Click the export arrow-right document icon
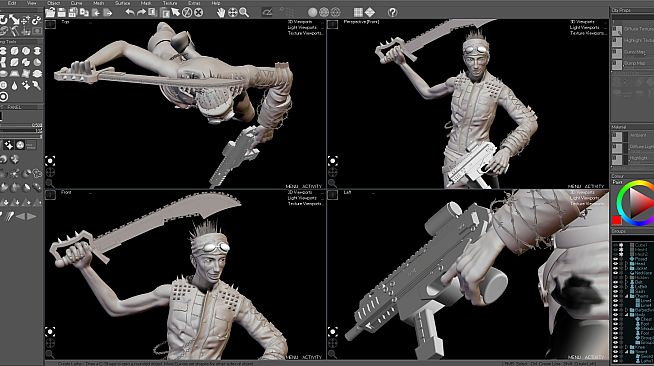This screenshot has width=654, height=366. click(x=108, y=13)
